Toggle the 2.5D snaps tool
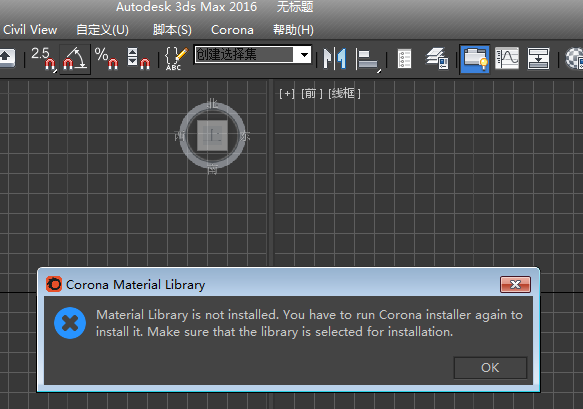Image resolution: width=583 pixels, height=409 pixels. pyautogui.click(x=43, y=58)
